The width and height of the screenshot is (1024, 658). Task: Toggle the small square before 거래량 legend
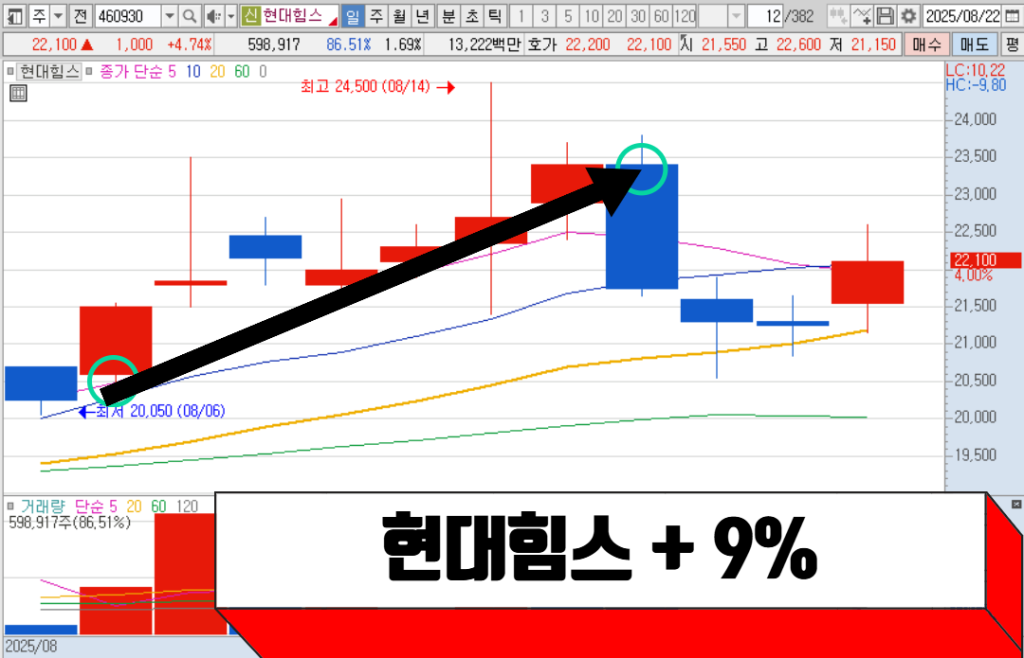click(10, 505)
